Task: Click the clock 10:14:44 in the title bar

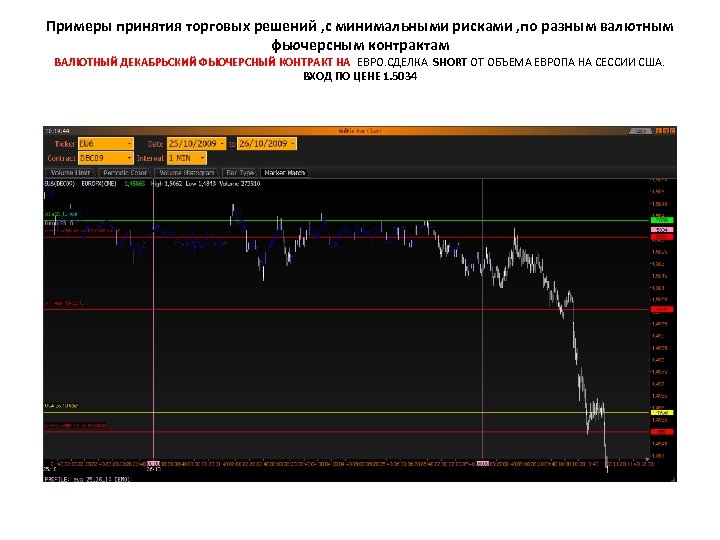Action: pos(57,131)
